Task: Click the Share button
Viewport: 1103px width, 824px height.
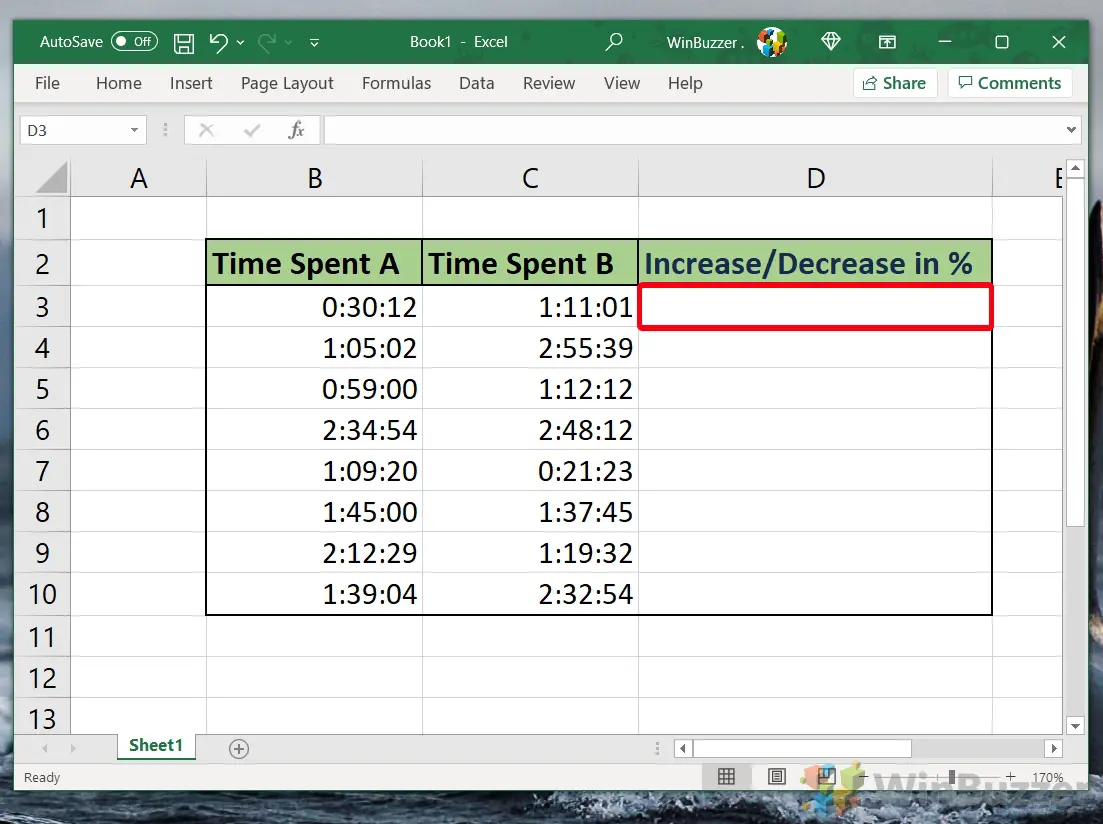Action: 894,83
